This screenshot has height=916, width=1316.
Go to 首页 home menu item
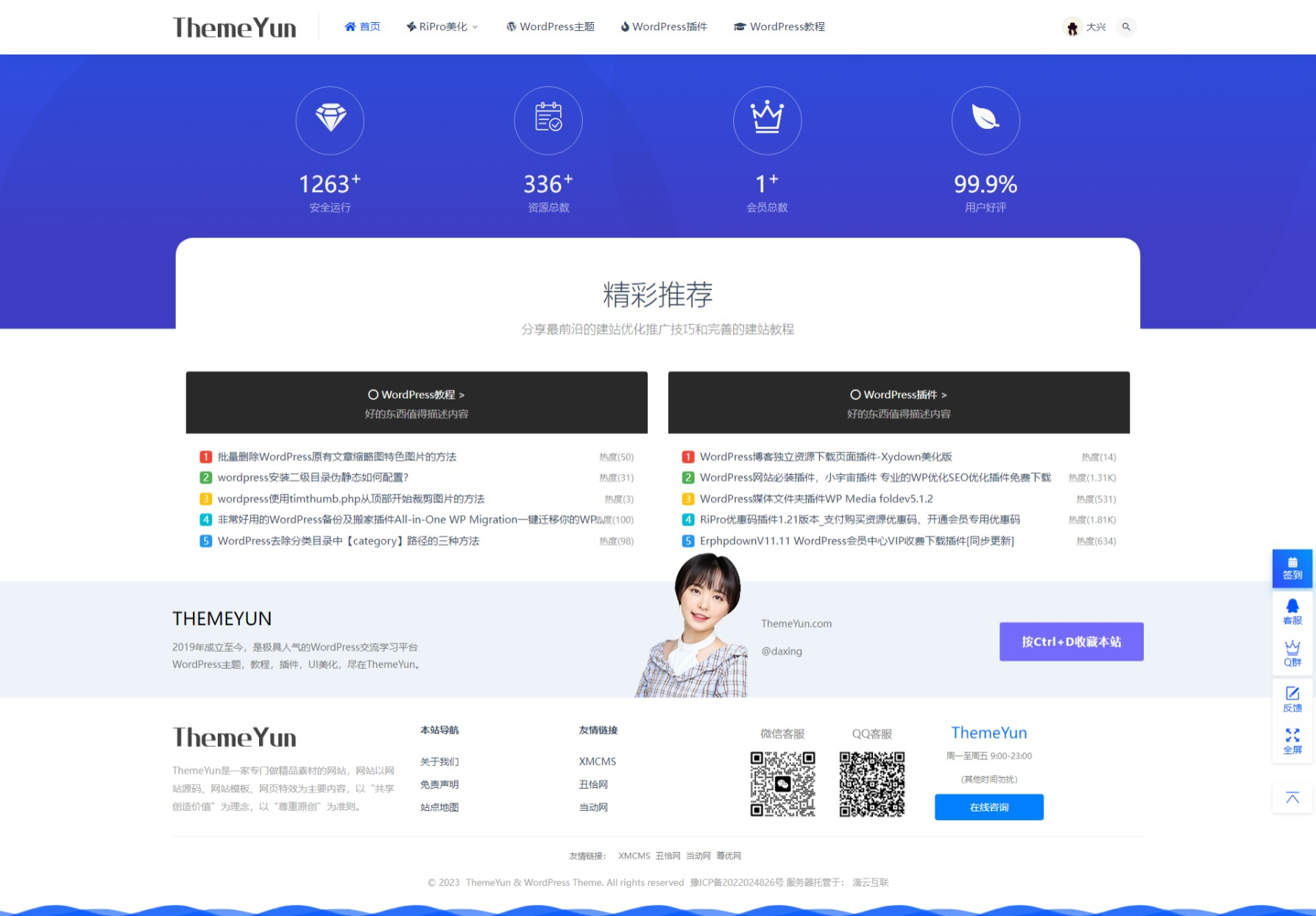(363, 27)
